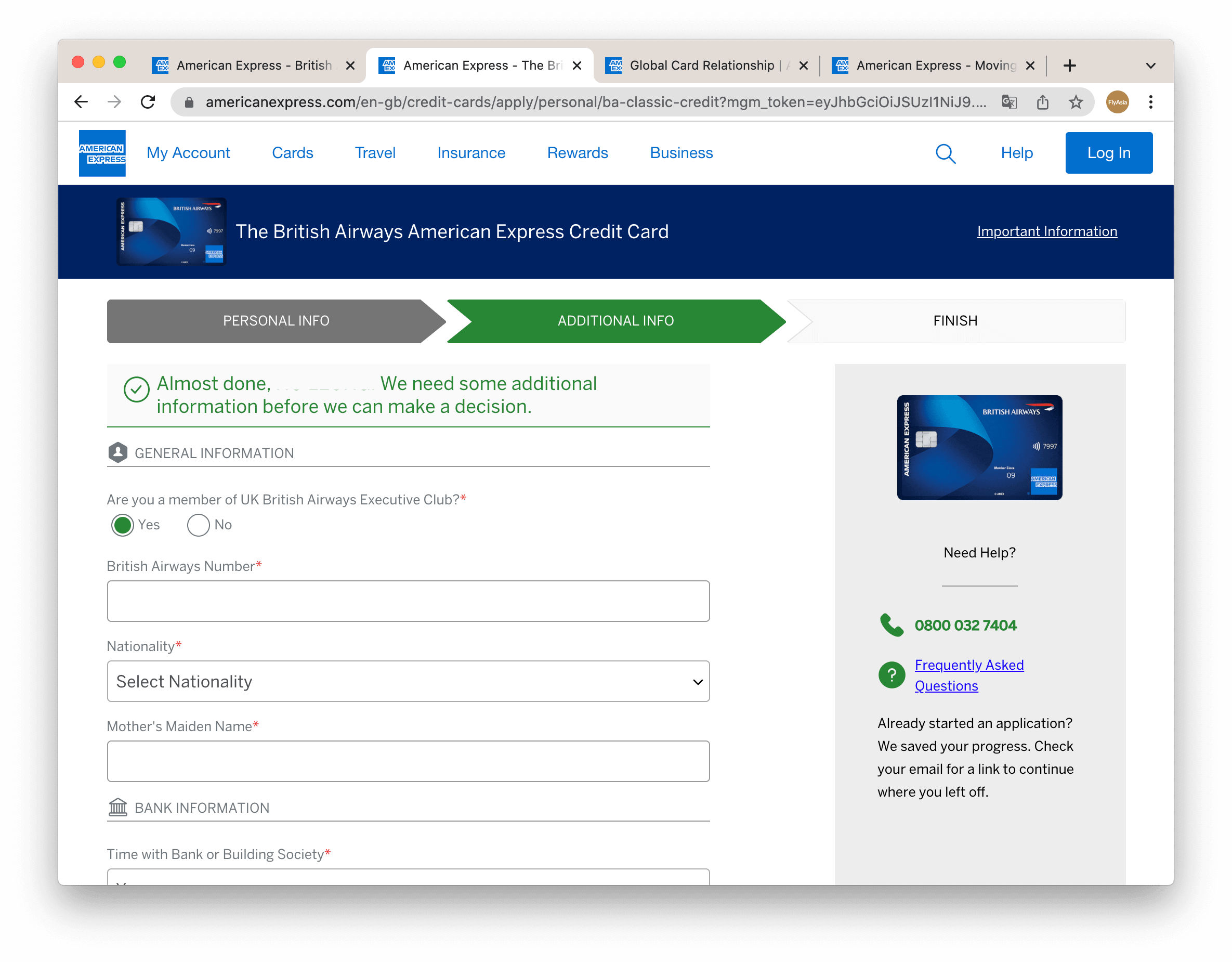Click the Log In button
This screenshot has width=1232, height=962.
pos(1109,153)
